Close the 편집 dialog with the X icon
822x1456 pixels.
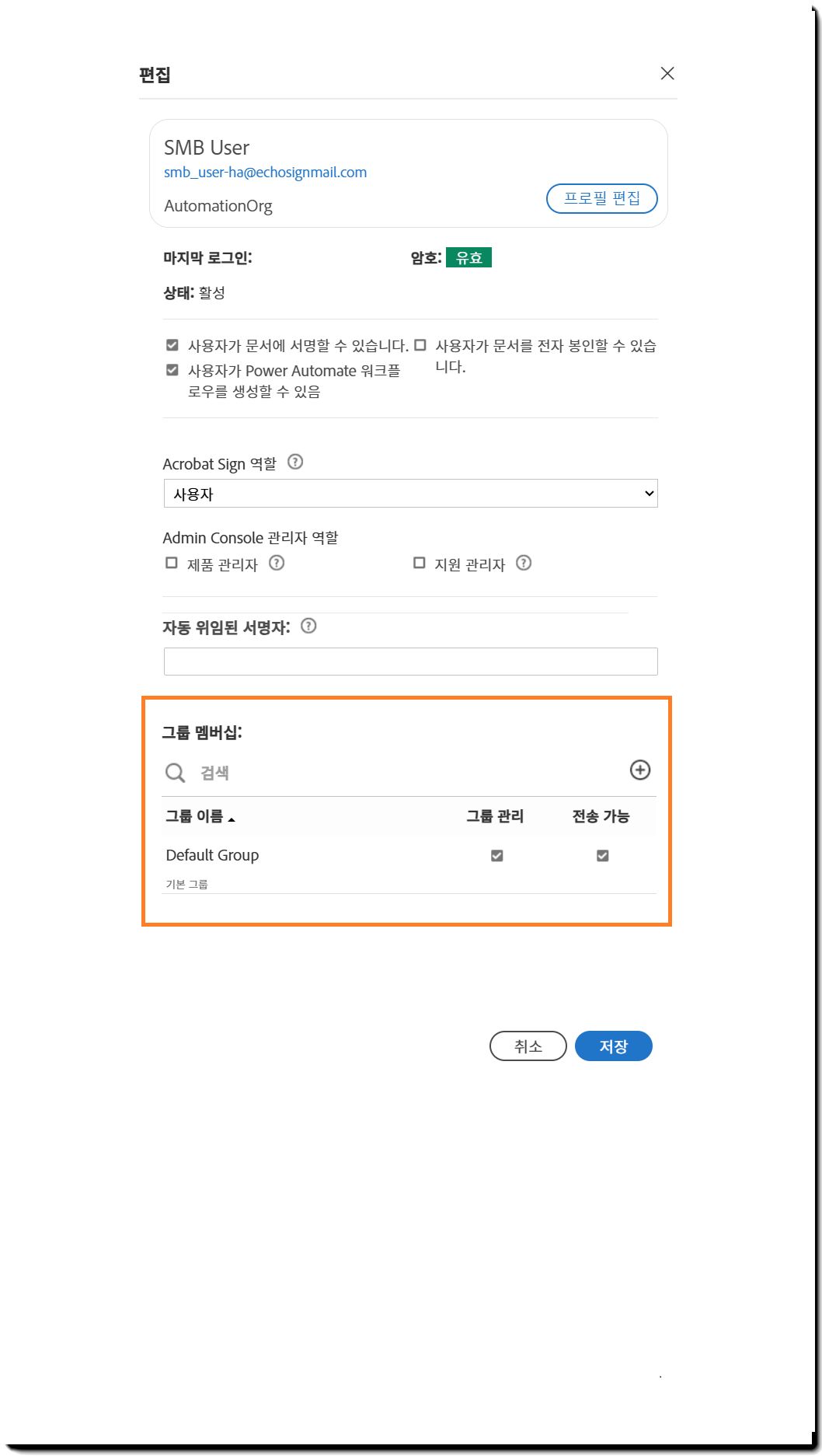(667, 73)
